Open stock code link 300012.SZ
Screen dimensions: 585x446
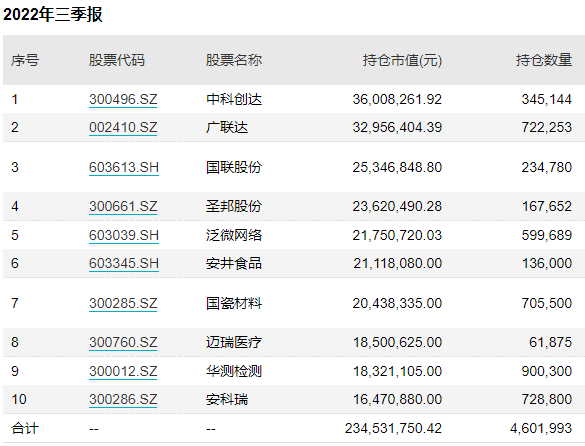pos(123,372)
